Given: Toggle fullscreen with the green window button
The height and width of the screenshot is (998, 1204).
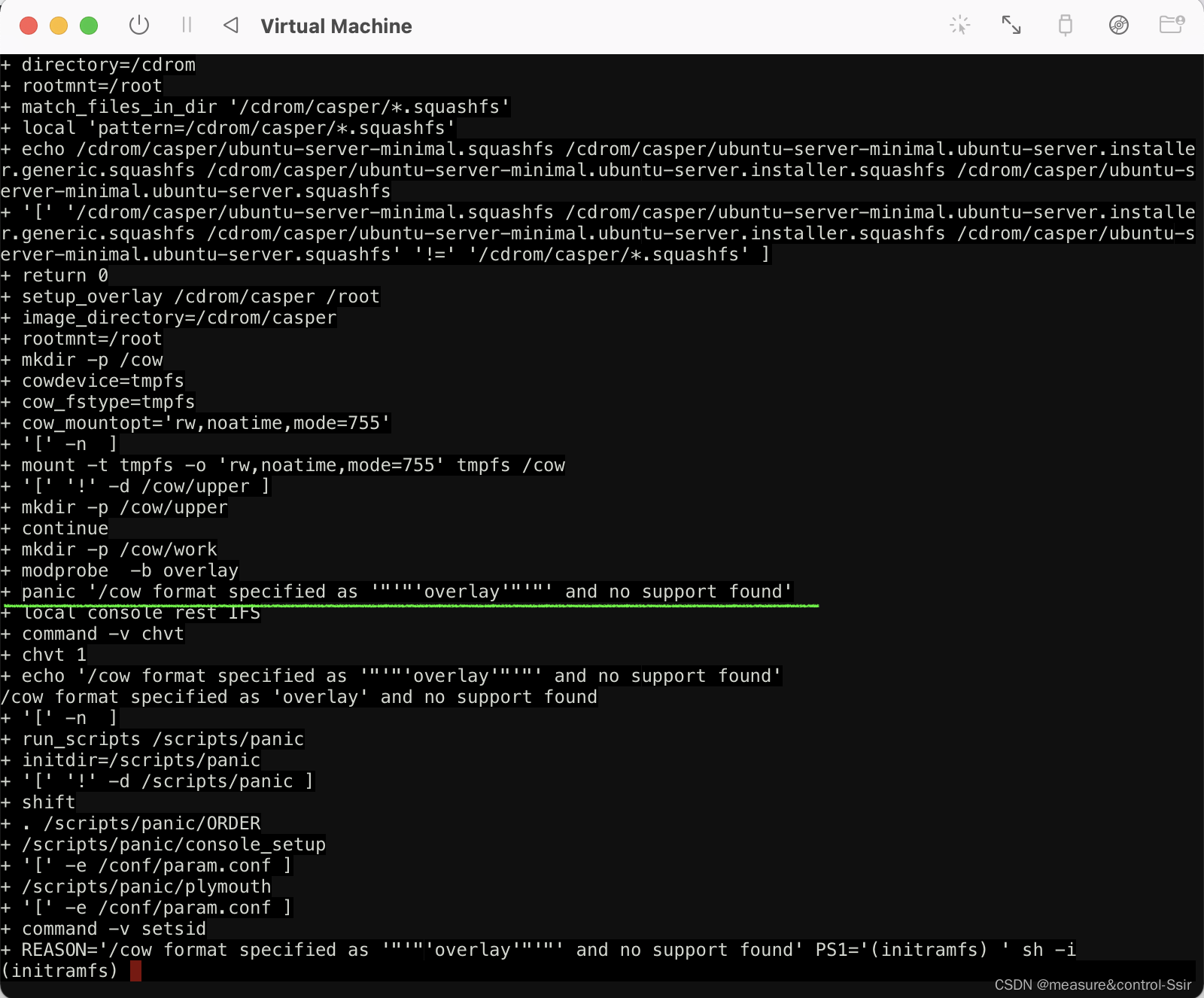Looking at the screenshot, I should pos(88,25).
